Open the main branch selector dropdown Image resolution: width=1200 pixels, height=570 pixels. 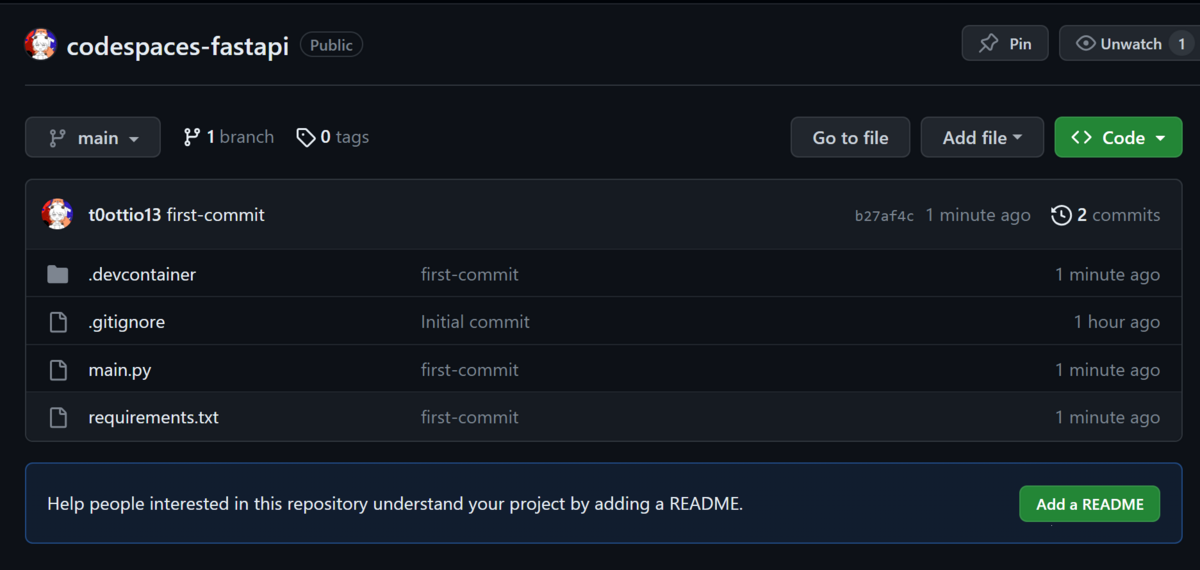(93, 138)
